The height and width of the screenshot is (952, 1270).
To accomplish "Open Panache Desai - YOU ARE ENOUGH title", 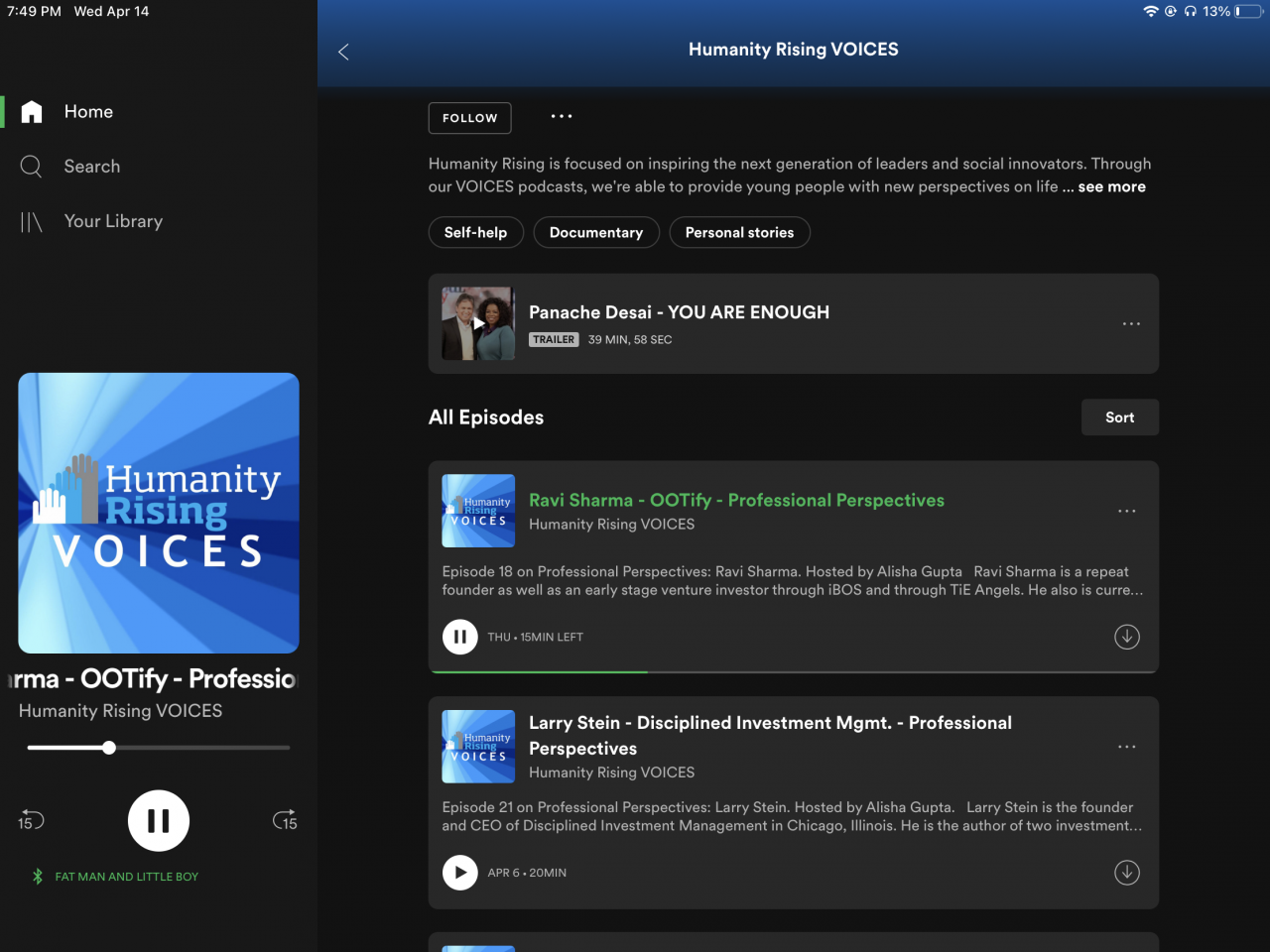I will point(680,312).
